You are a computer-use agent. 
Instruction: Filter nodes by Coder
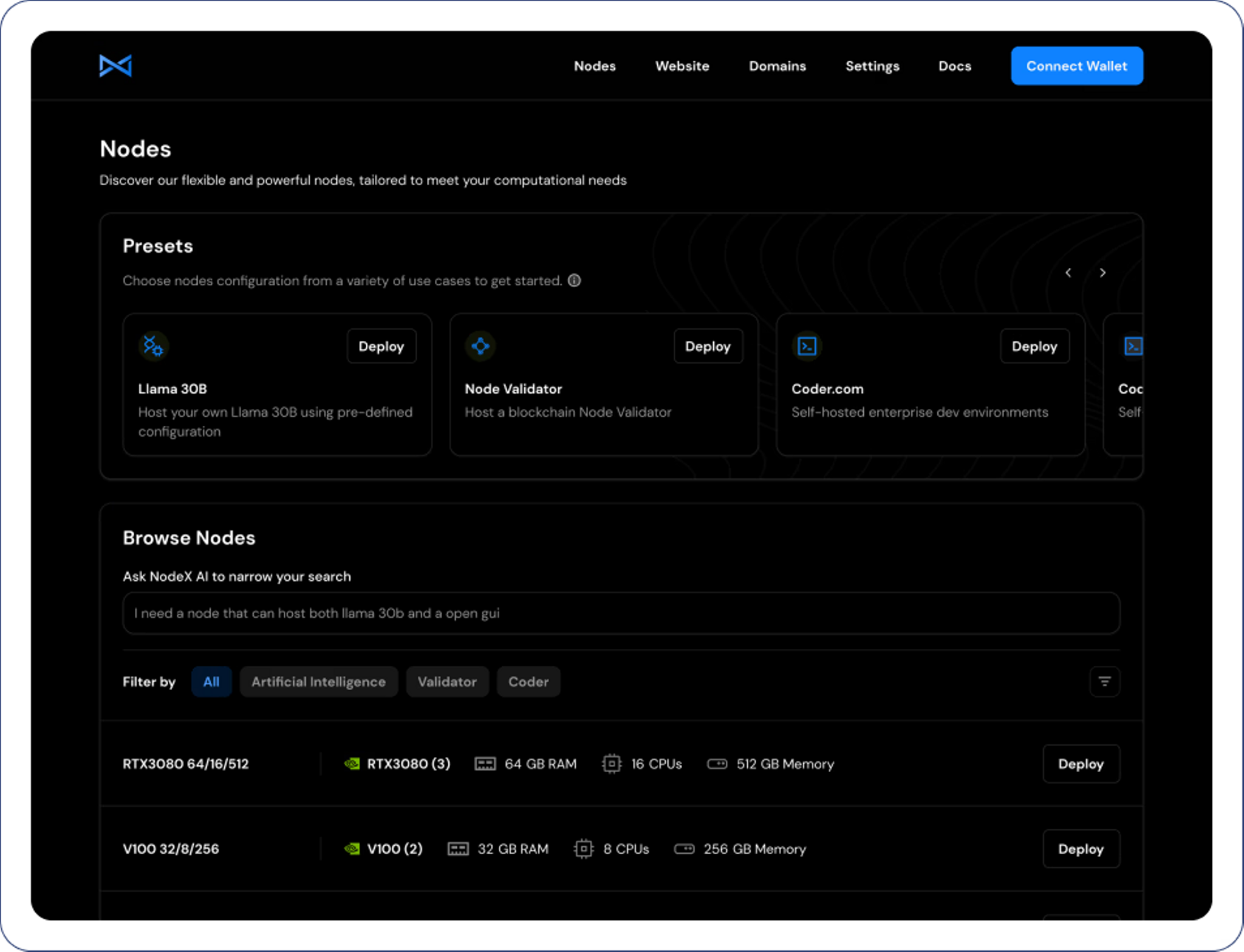(x=528, y=682)
